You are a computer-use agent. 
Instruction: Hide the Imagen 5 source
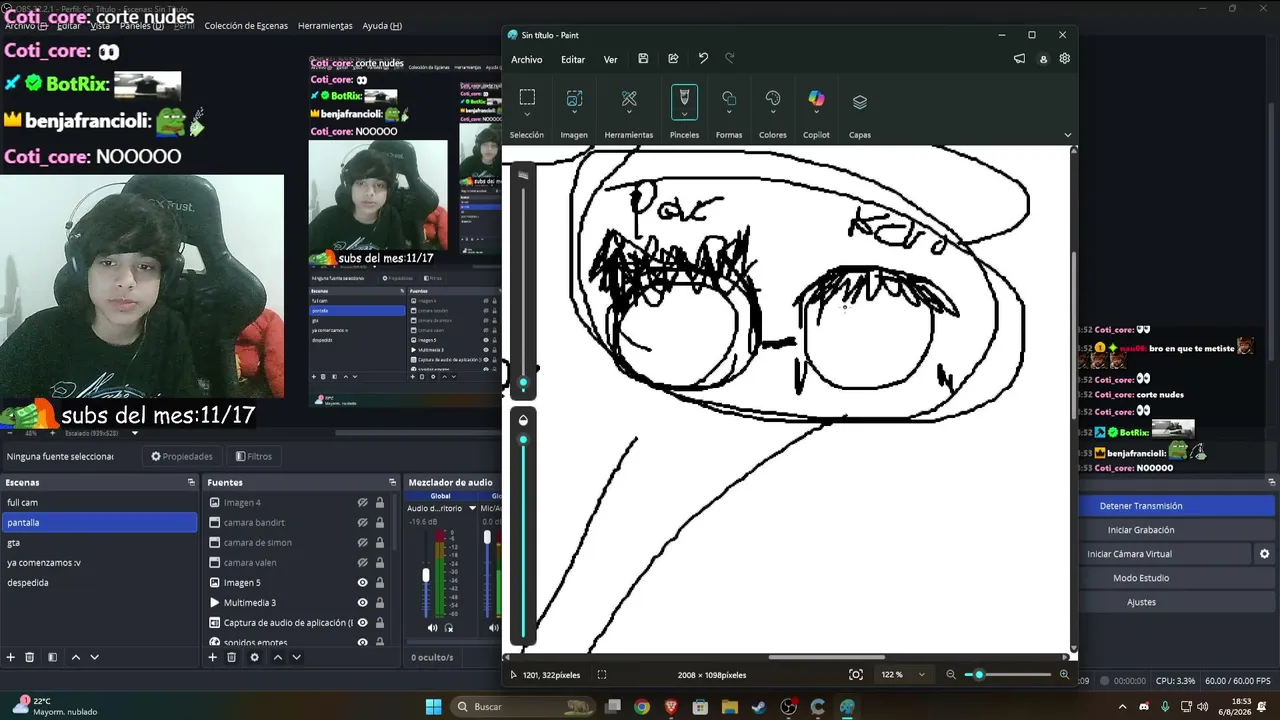pos(362,583)
